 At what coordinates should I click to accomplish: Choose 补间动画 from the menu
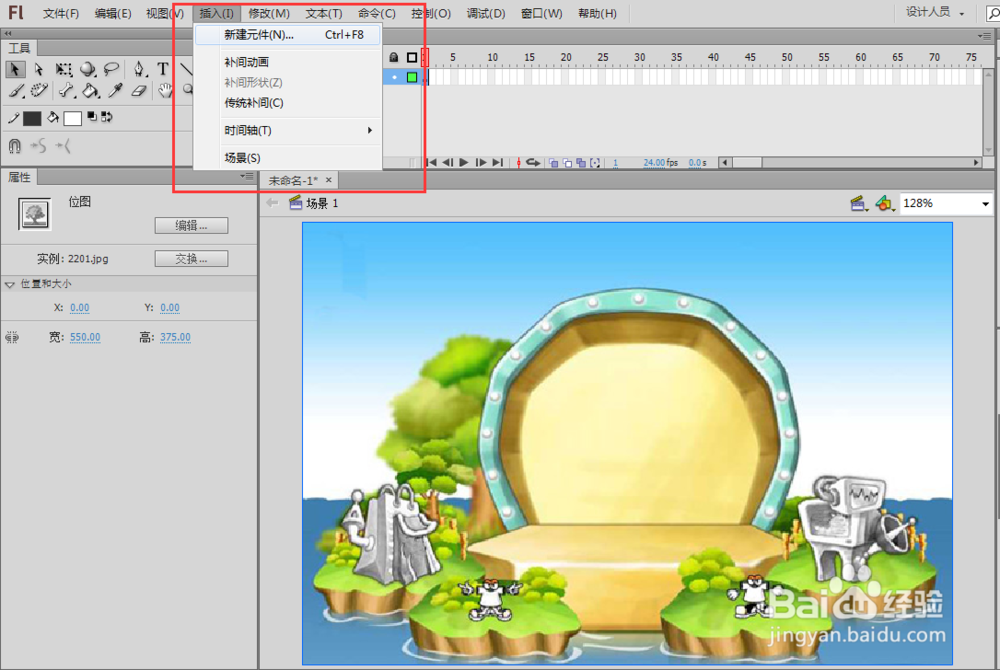[x=288, y=62]
